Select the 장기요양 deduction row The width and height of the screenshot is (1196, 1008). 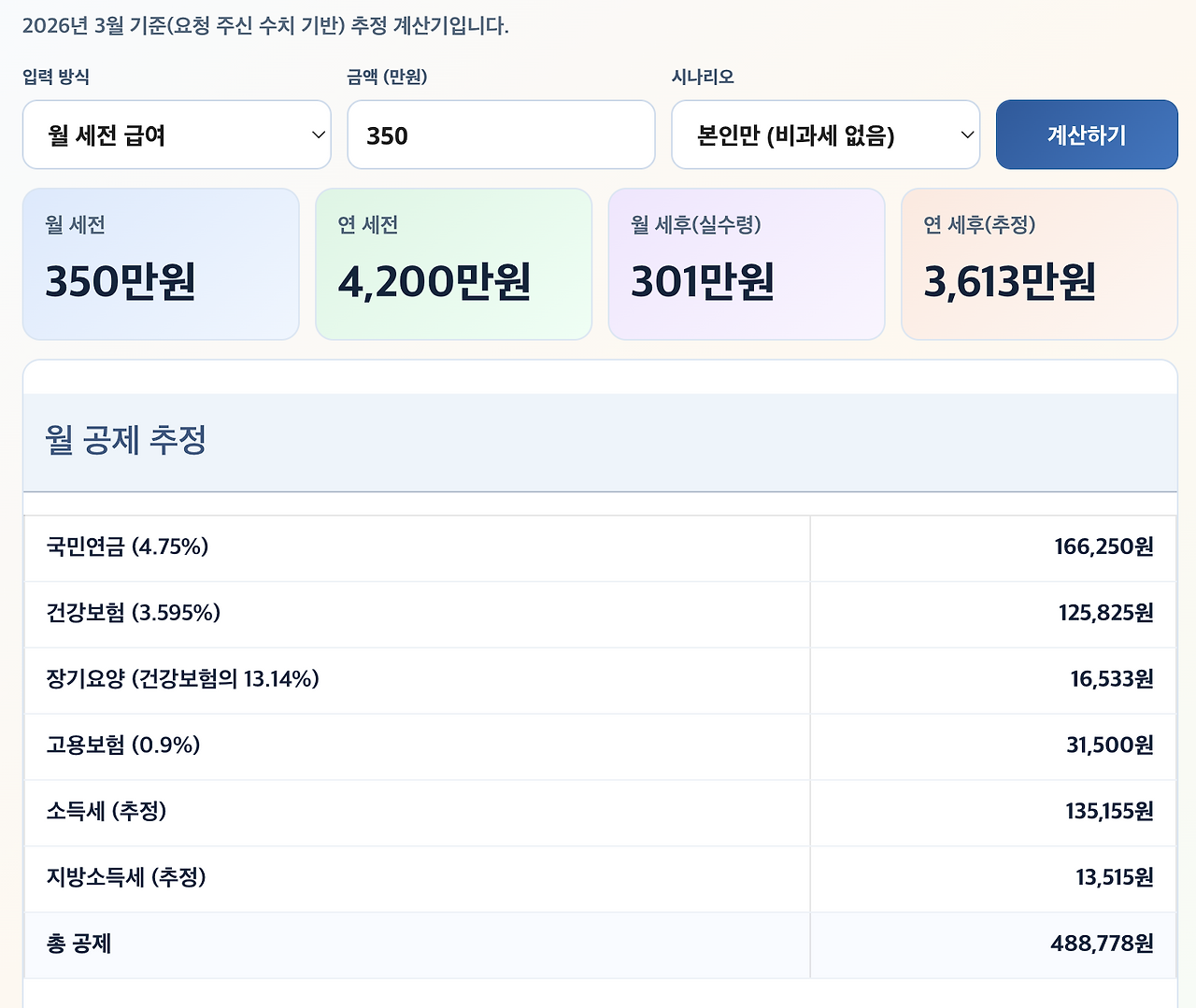pos(598,680)
